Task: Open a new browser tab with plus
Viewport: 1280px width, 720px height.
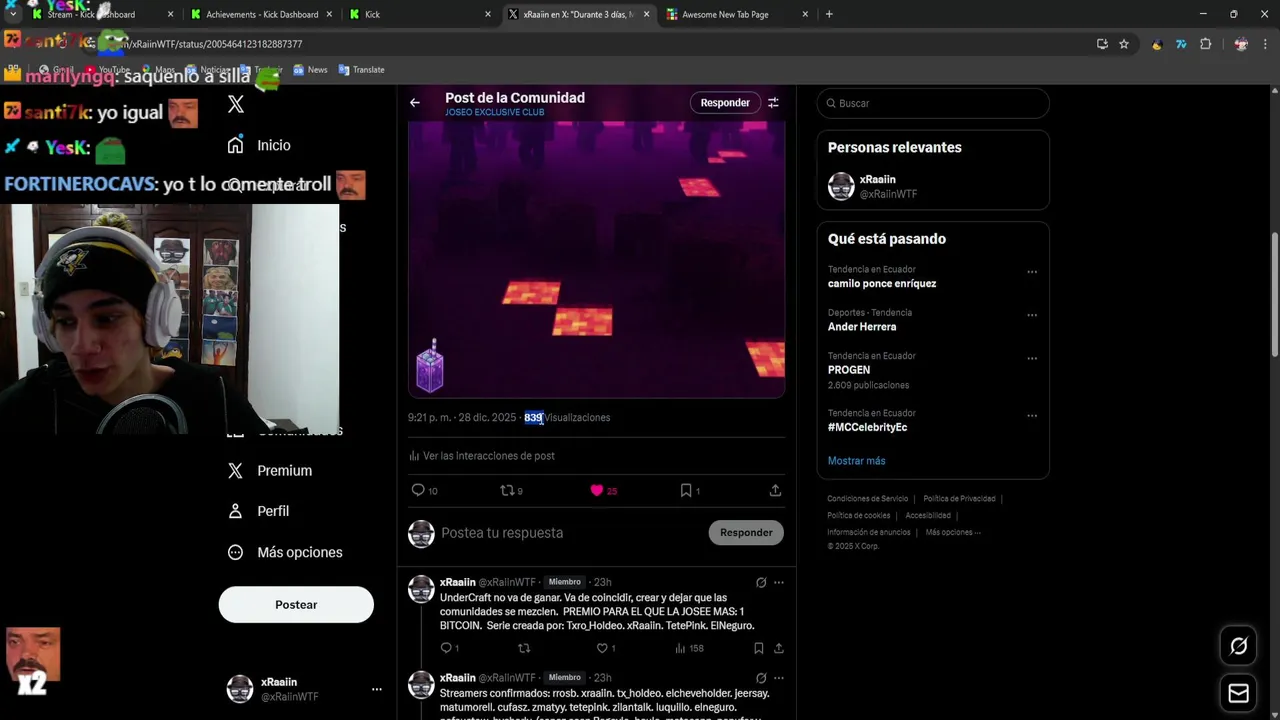Action: 829,14
